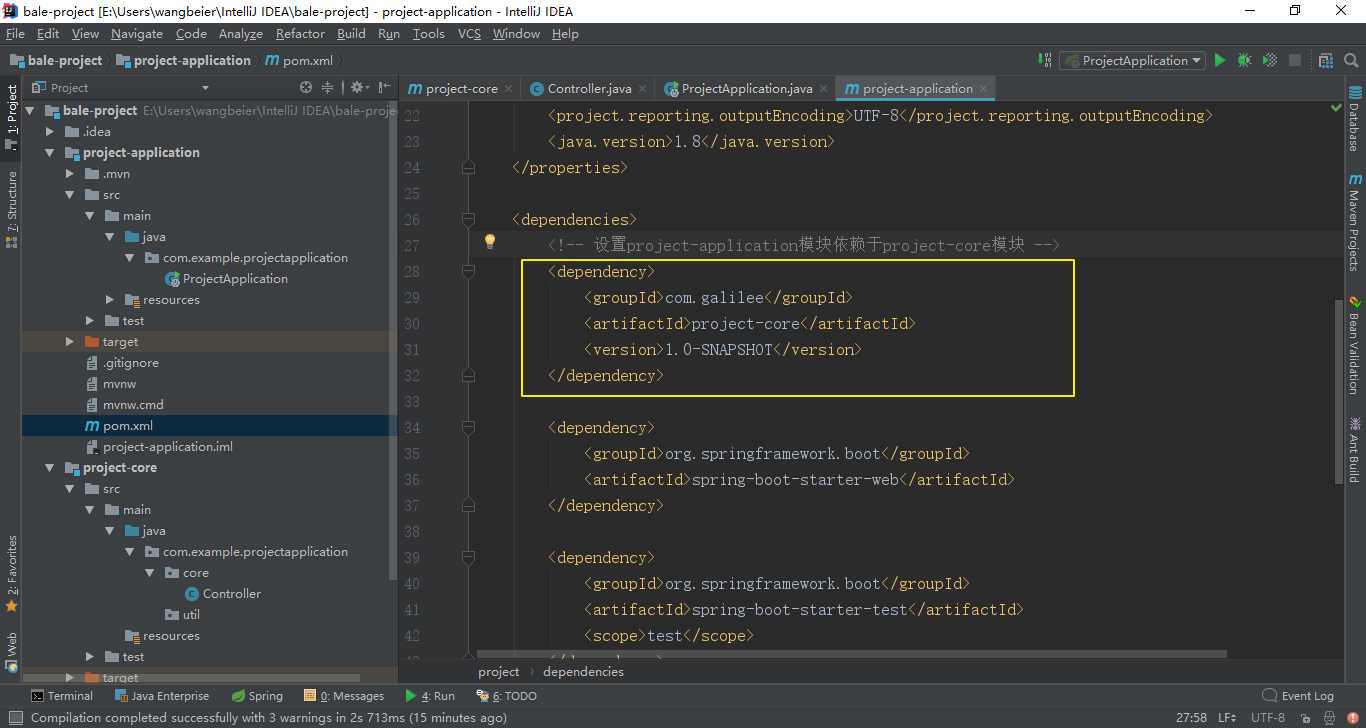Open the Messages tool window
The image size is (1366, 728).
pyautogui.click(x=345, y=696)
